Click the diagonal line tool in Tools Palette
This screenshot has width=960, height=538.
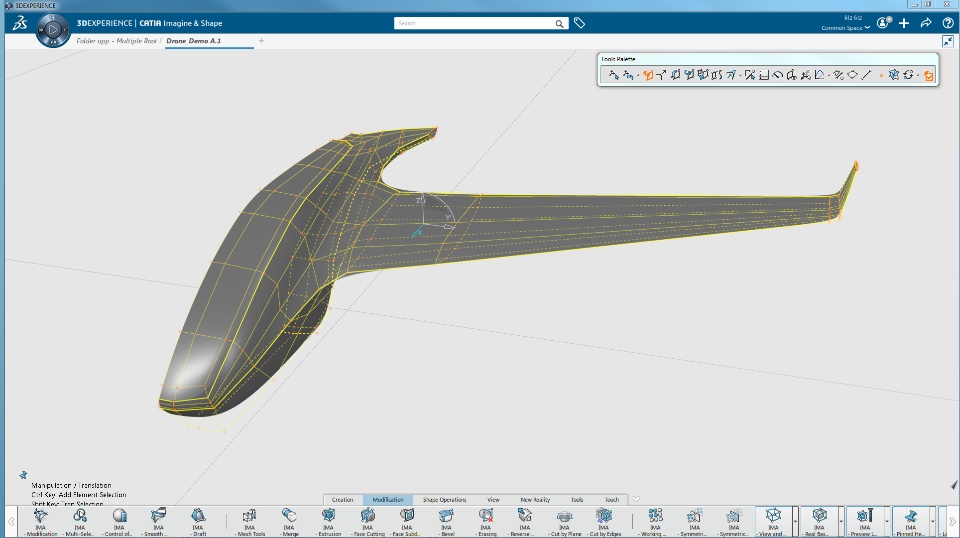pyautogui.click(x=866, y=75)
